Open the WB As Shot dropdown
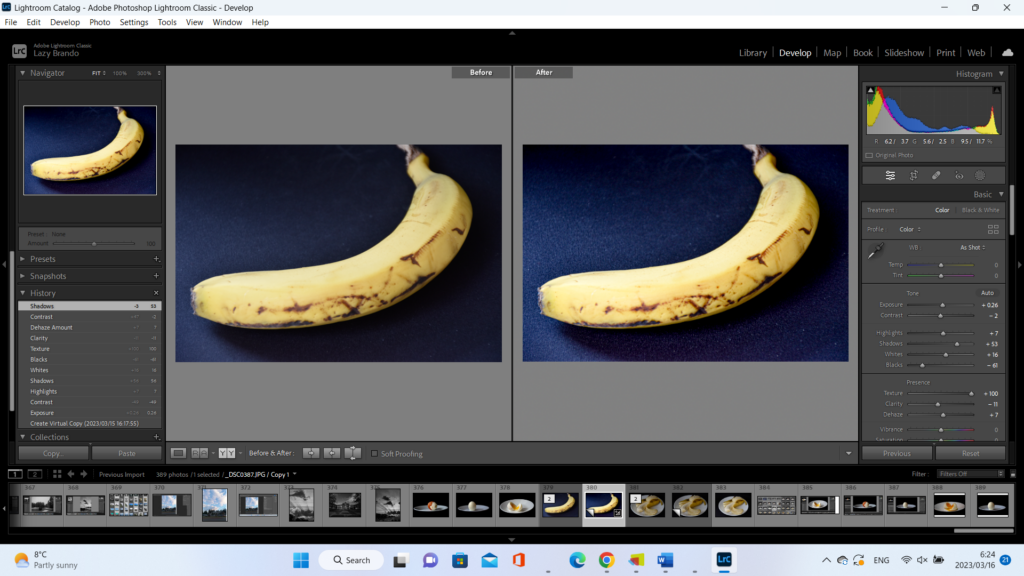1024x576 pixels. pos(972,247)
